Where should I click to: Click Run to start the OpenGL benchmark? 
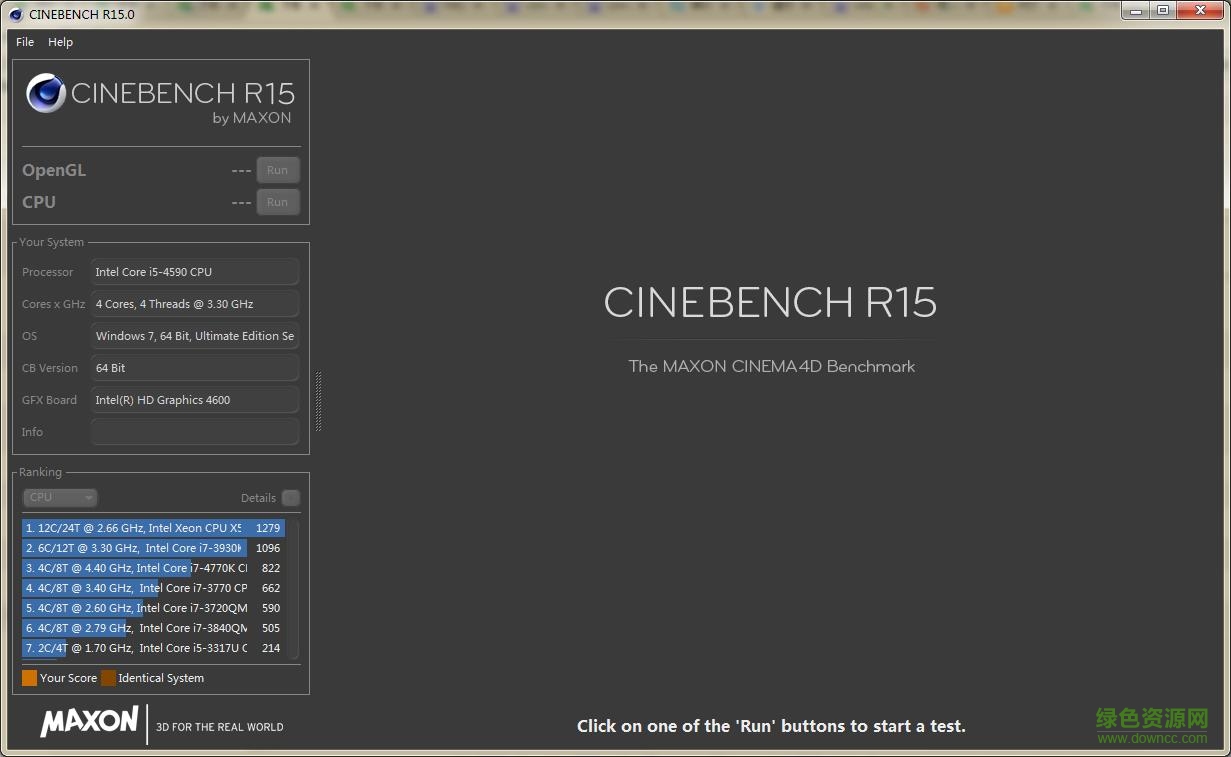click(x=278, y=170)
